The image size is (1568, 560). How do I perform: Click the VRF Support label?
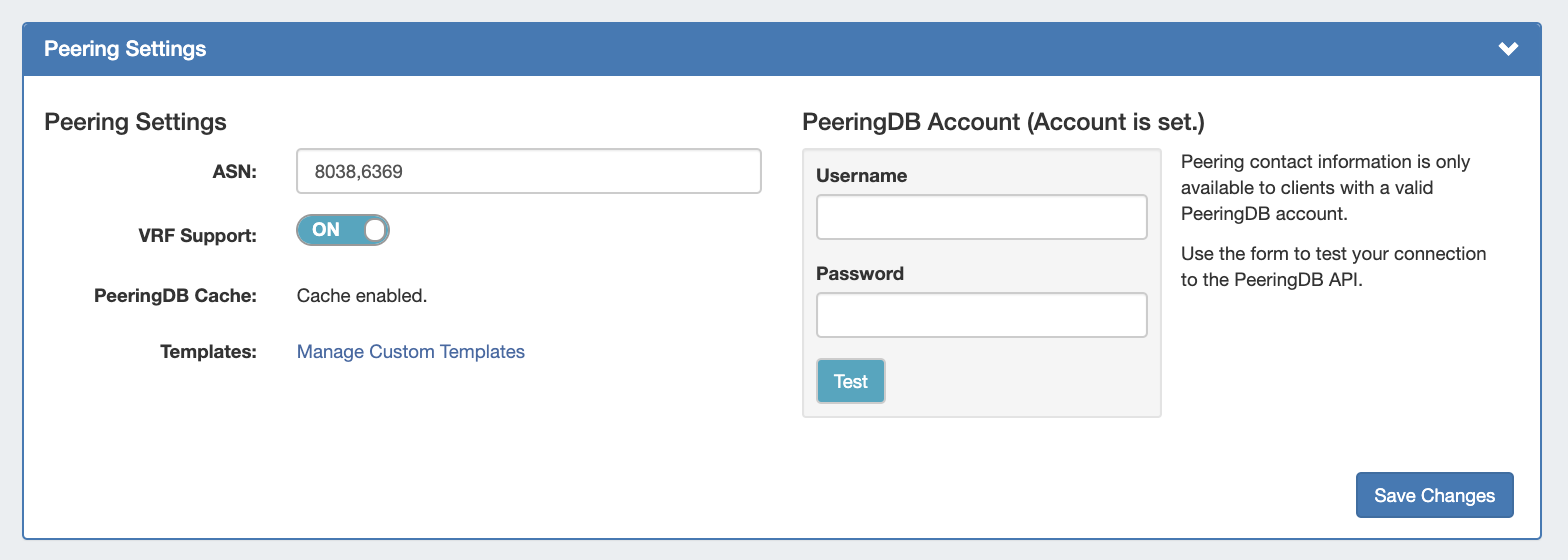coord(197,236)
